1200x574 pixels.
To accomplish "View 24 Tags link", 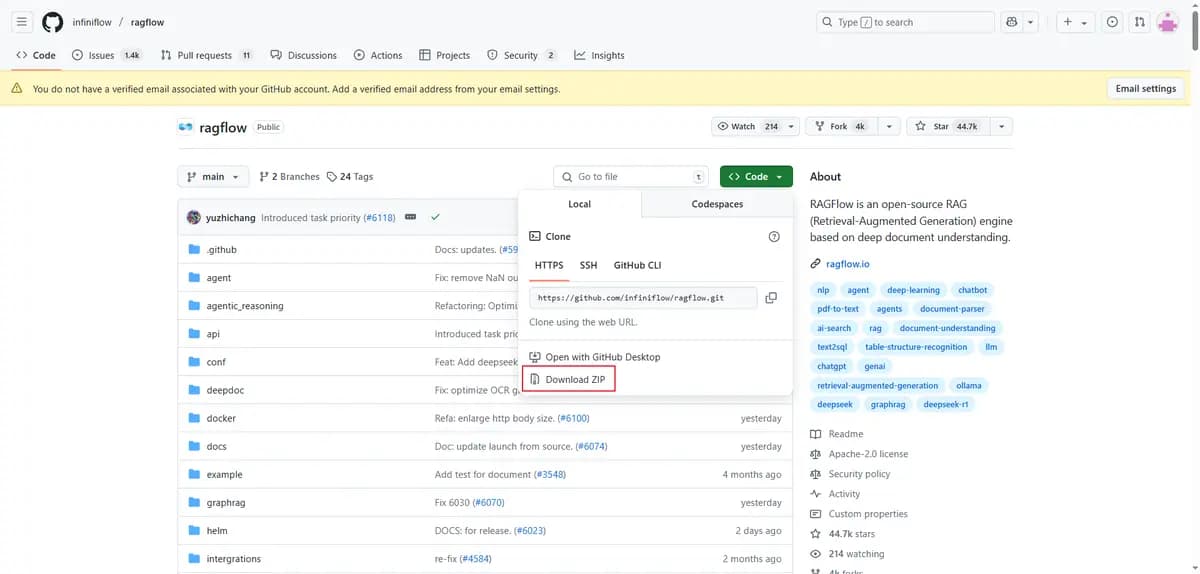I will 350,177.
